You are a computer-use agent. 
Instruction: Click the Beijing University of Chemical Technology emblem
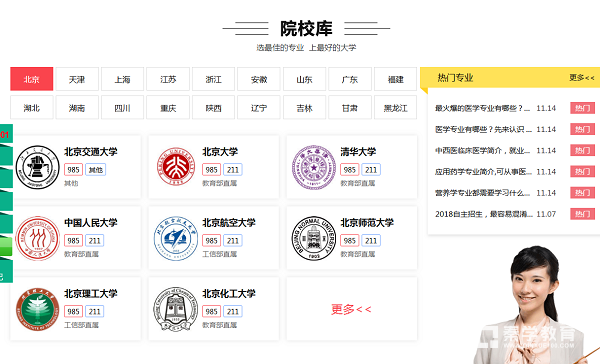pyautogui.click(x=176, y=309)
